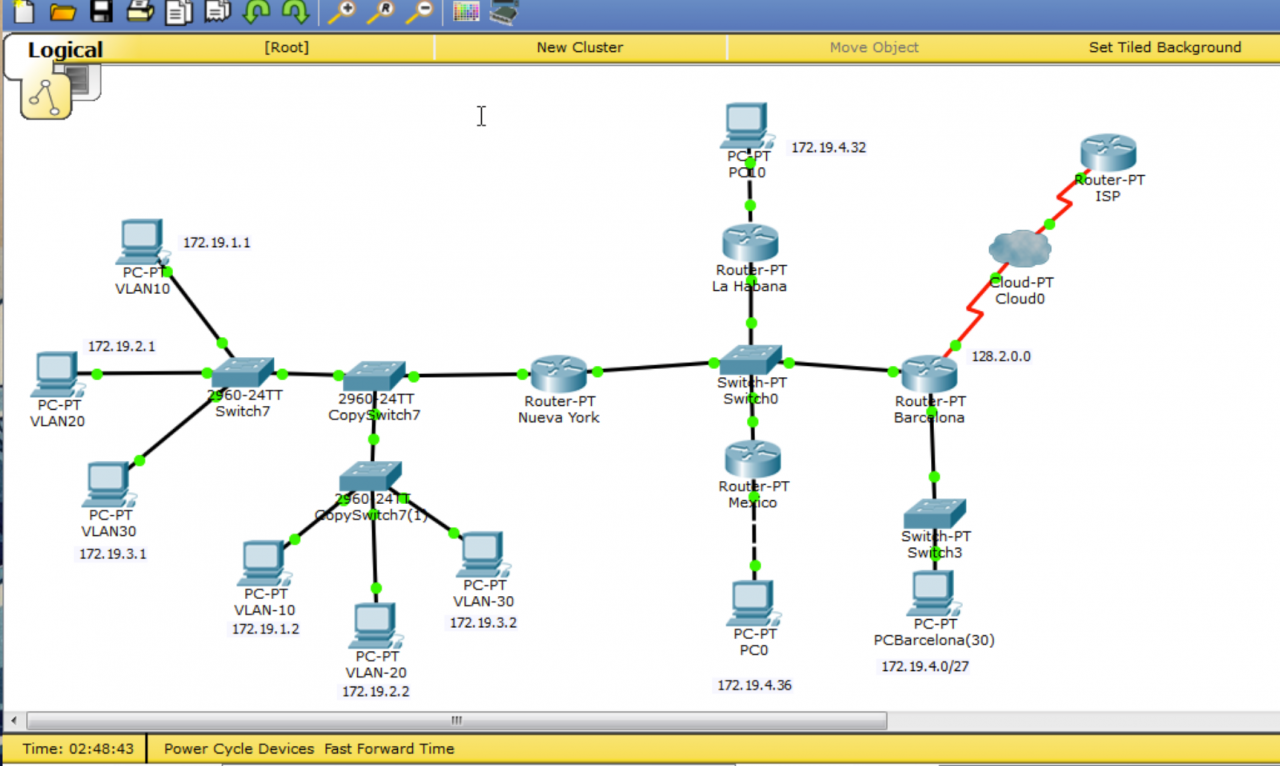
Task: Click the New file icon in toolbar
Action: tap(22, 12)
